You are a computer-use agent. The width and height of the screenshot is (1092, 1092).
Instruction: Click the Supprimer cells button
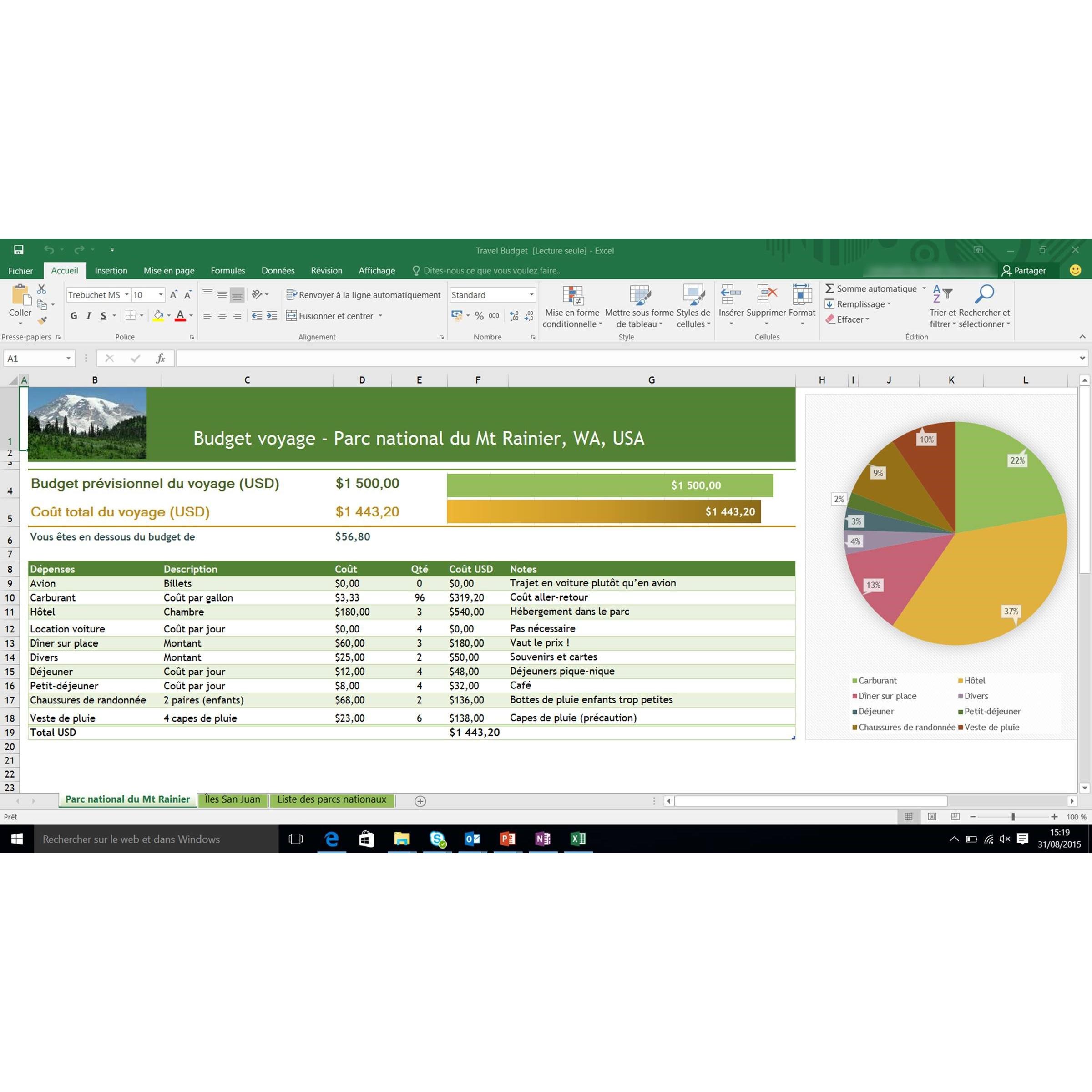(766, 306)
